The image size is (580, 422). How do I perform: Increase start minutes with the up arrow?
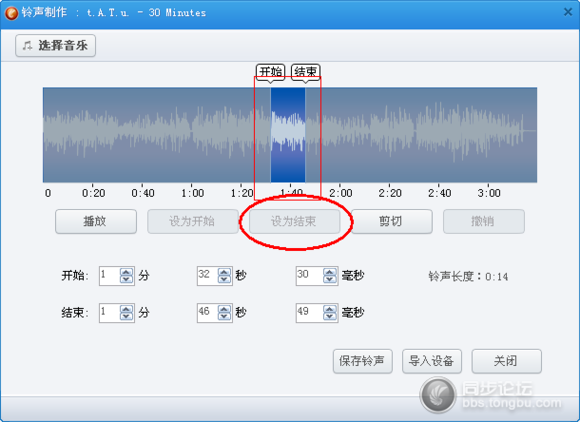click(126, 272)
